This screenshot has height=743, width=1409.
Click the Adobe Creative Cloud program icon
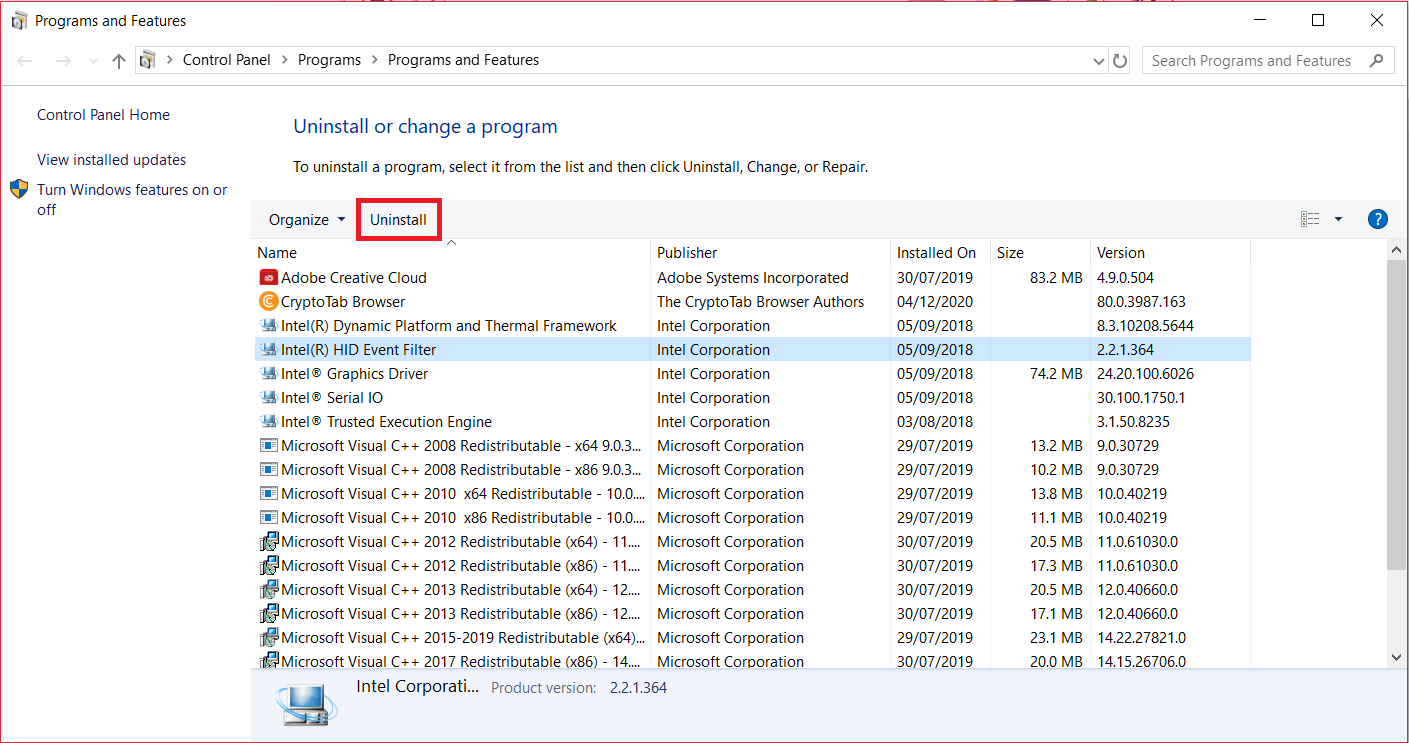(268, 278)
